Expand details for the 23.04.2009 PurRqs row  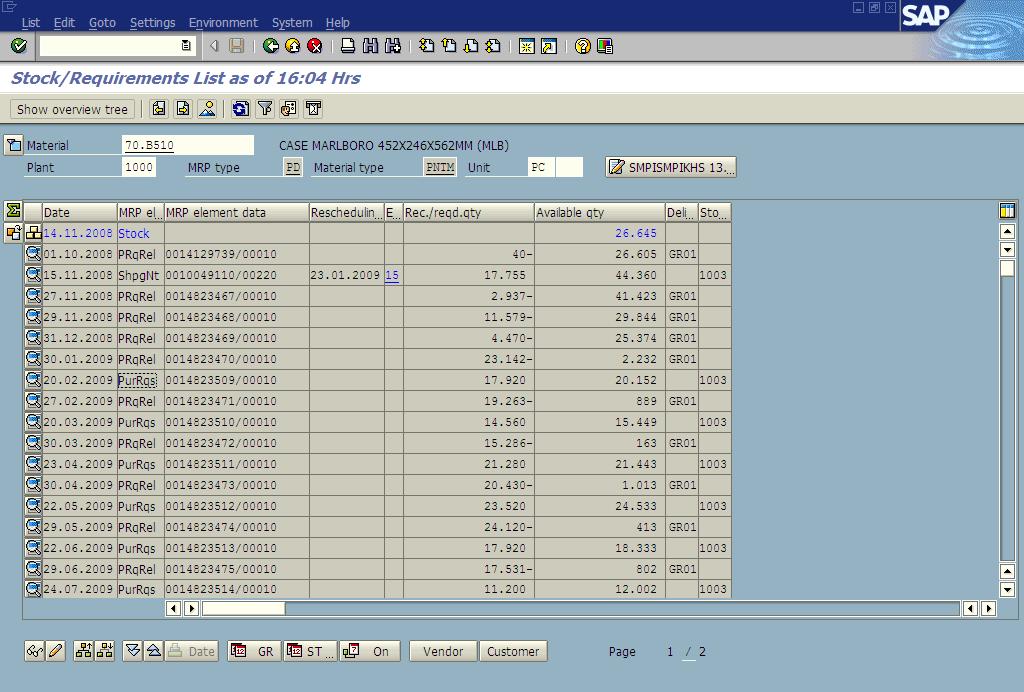coord(33,464)
